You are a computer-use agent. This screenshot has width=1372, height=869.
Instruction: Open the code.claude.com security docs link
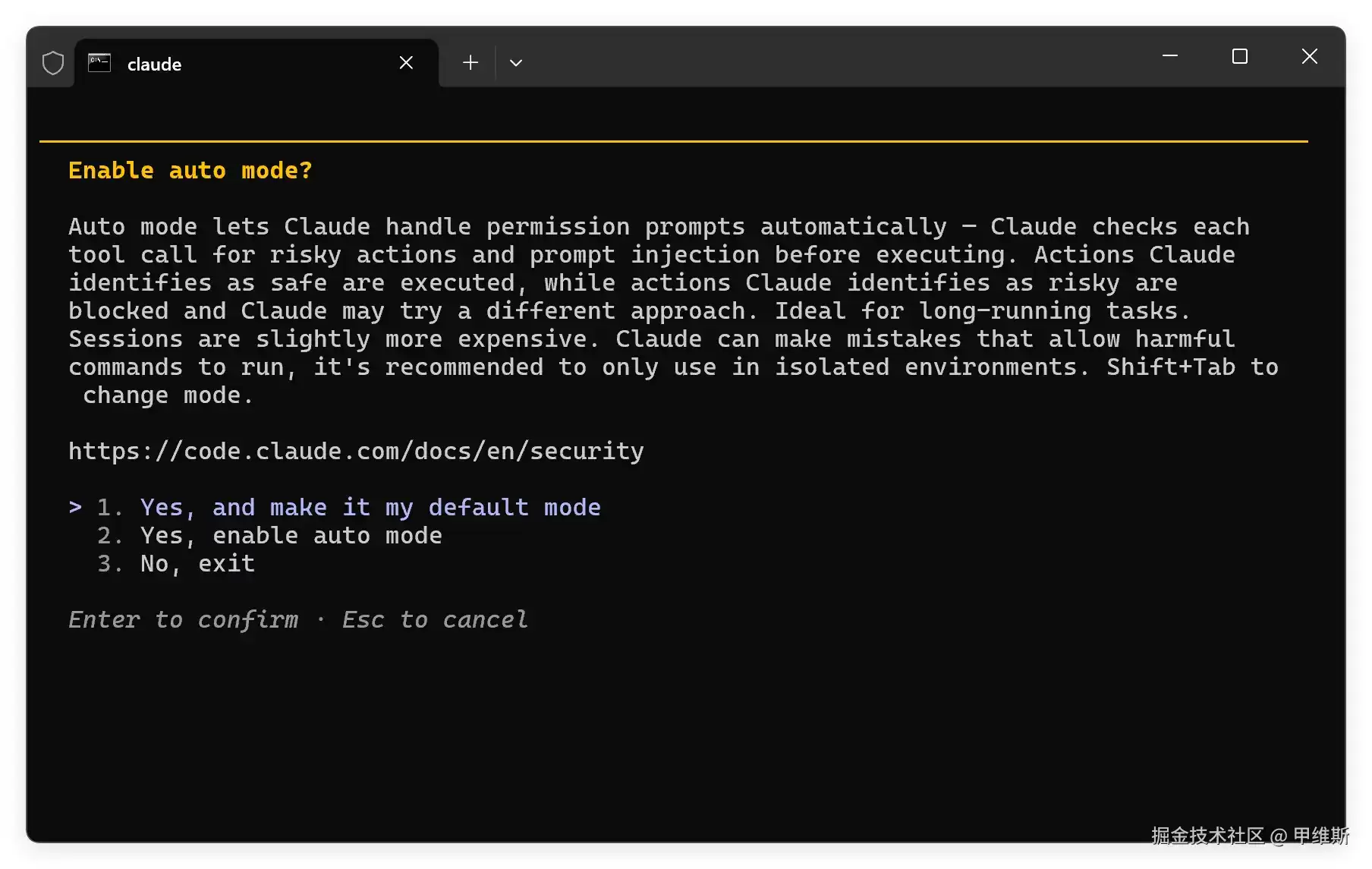click(x=356, y=451)
